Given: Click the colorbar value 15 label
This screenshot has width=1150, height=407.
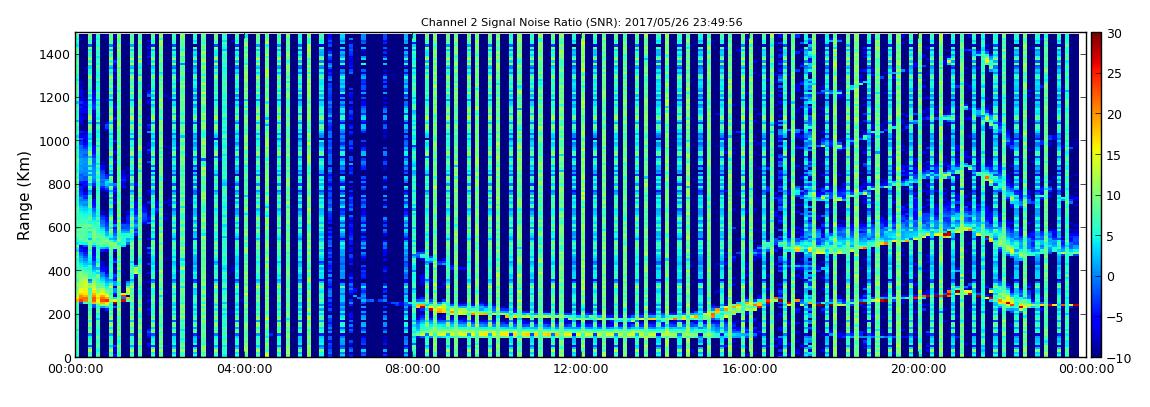Looking at the screenshot, I should tap(1114, 155).
